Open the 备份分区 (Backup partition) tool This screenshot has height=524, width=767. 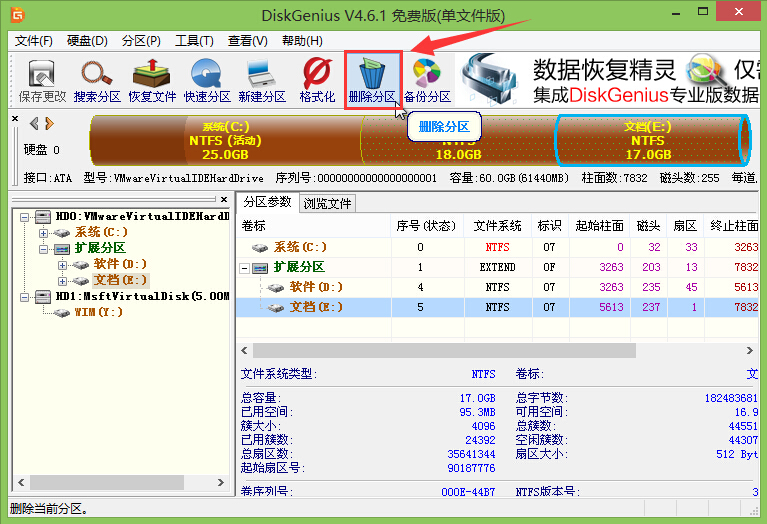427,80
